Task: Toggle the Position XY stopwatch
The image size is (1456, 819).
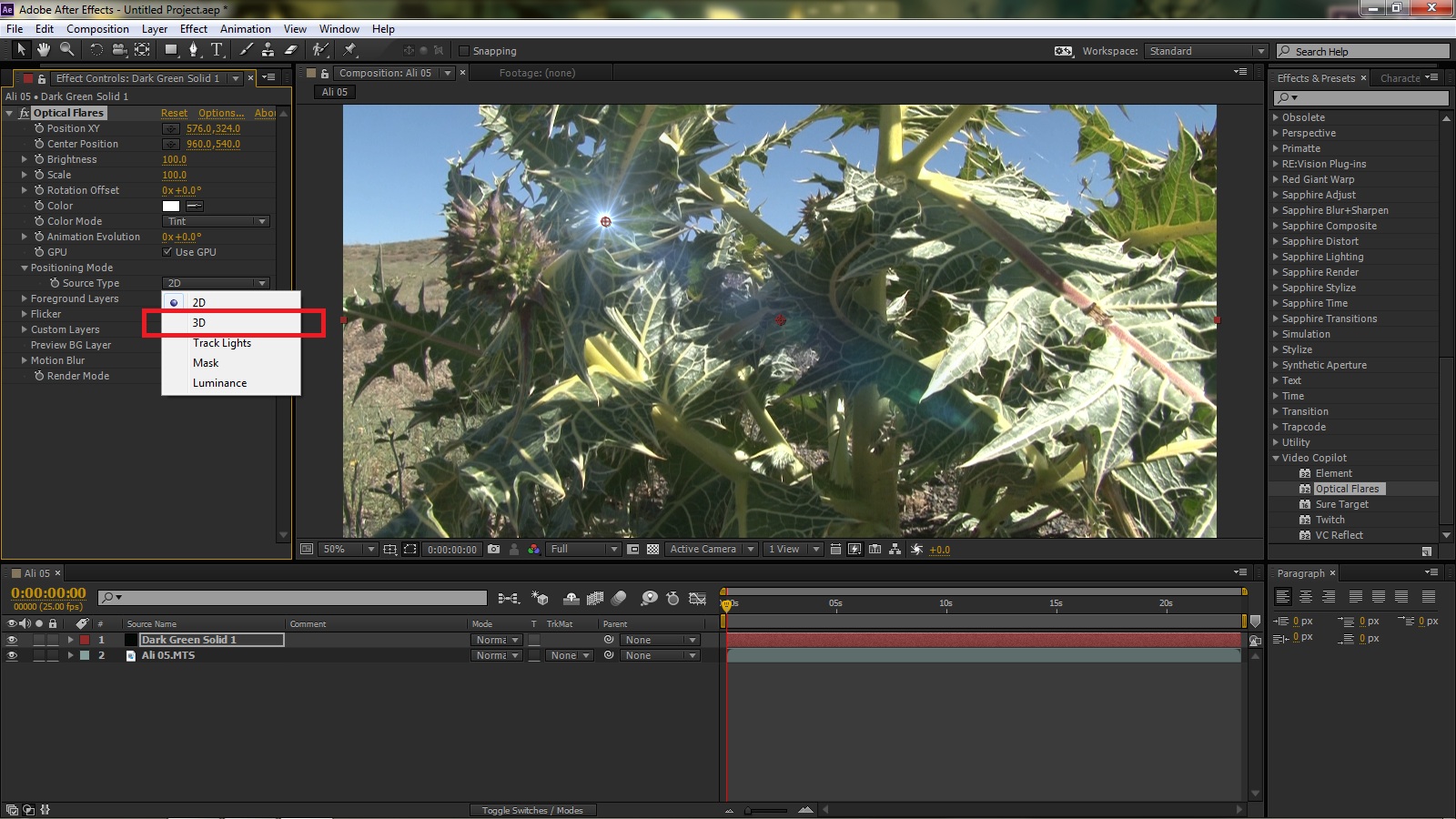Action: (x=39, y=128)
